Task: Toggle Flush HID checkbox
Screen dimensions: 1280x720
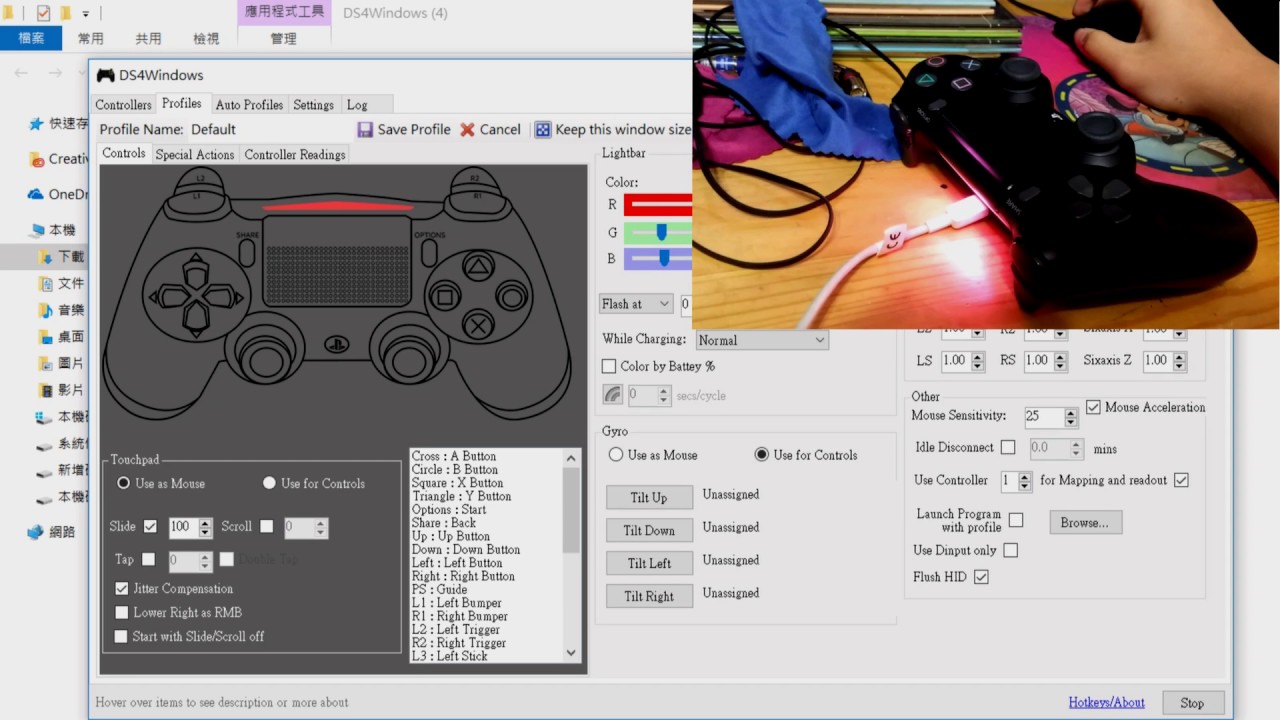Action: pos(981,577)
